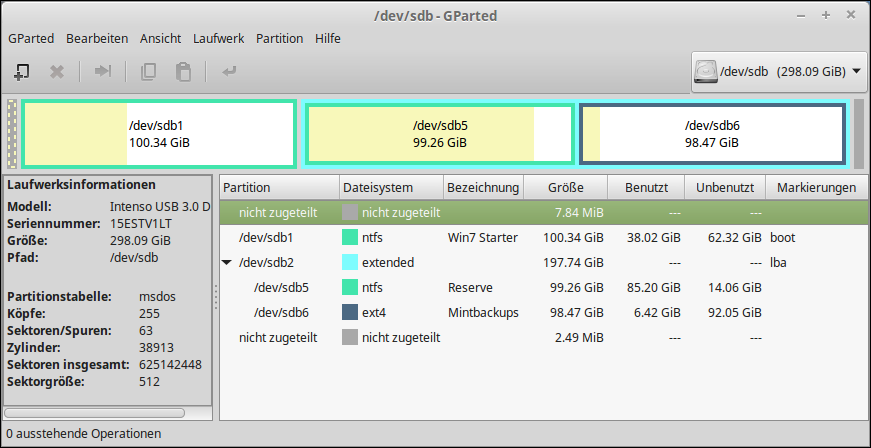The image size is (871, 448).
Task: Open the Ansicht menu
Action: pos(161,38)
